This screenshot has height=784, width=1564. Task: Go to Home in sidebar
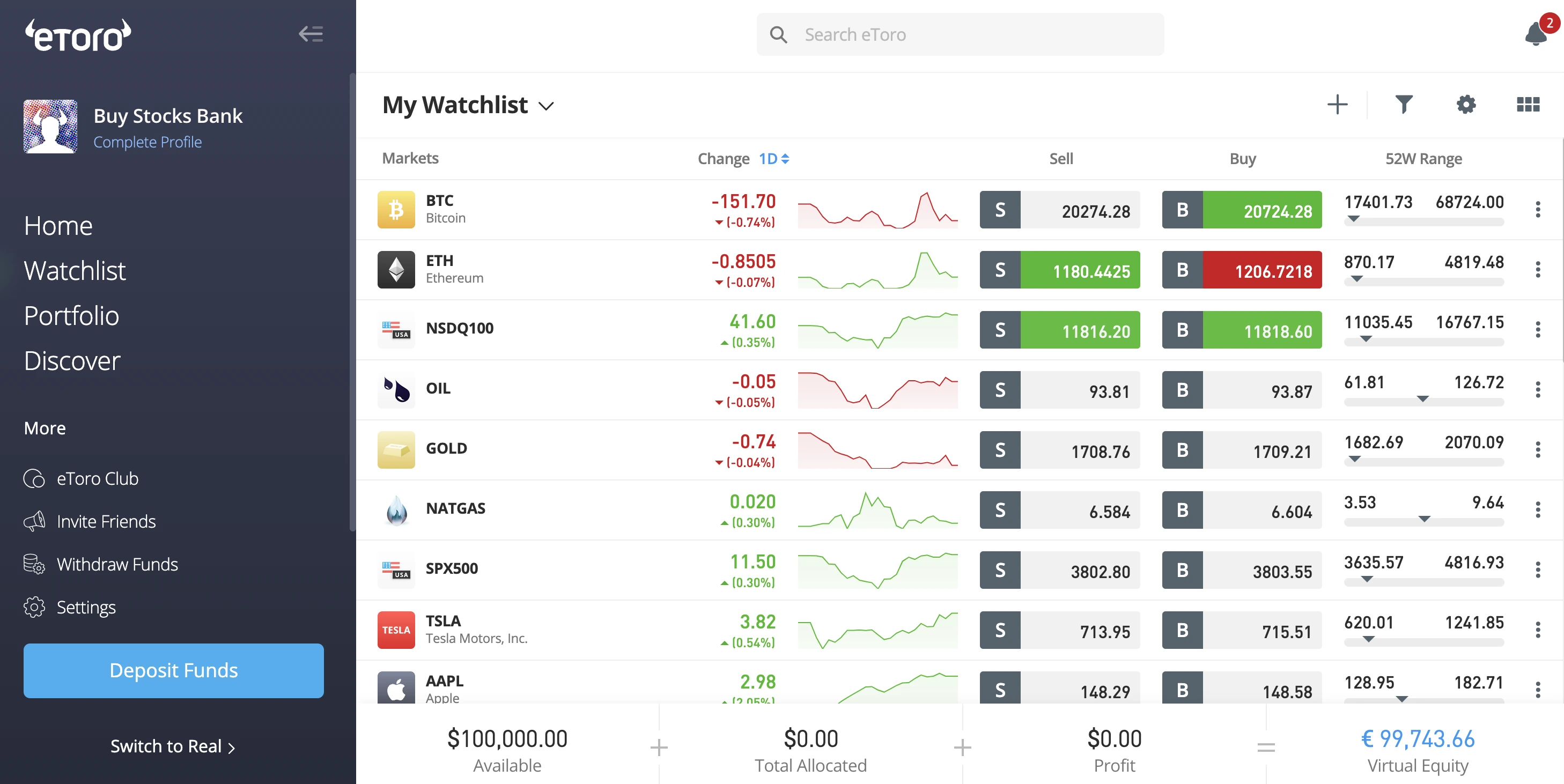point(58,226)
